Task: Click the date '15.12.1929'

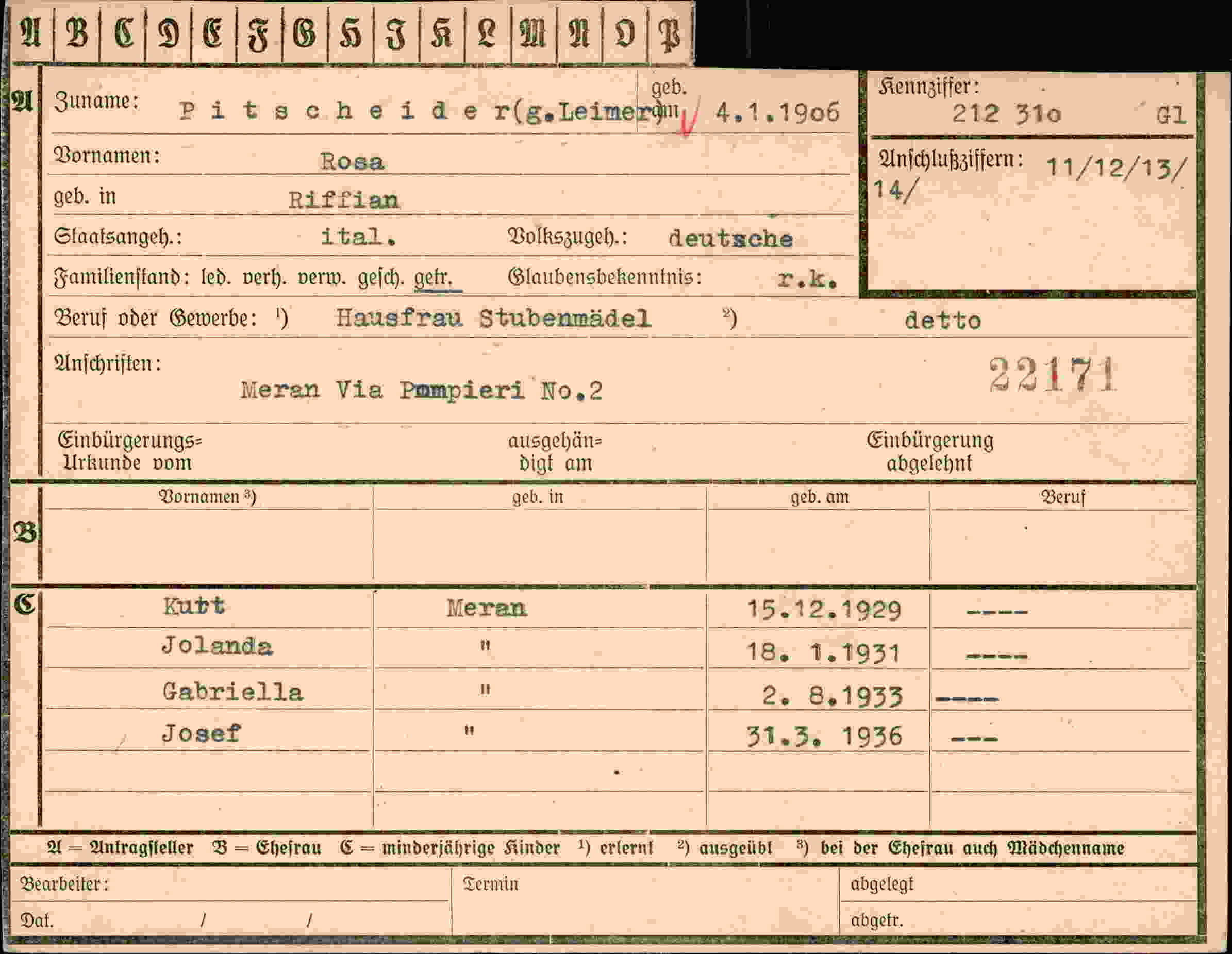Action: point(824,610)
